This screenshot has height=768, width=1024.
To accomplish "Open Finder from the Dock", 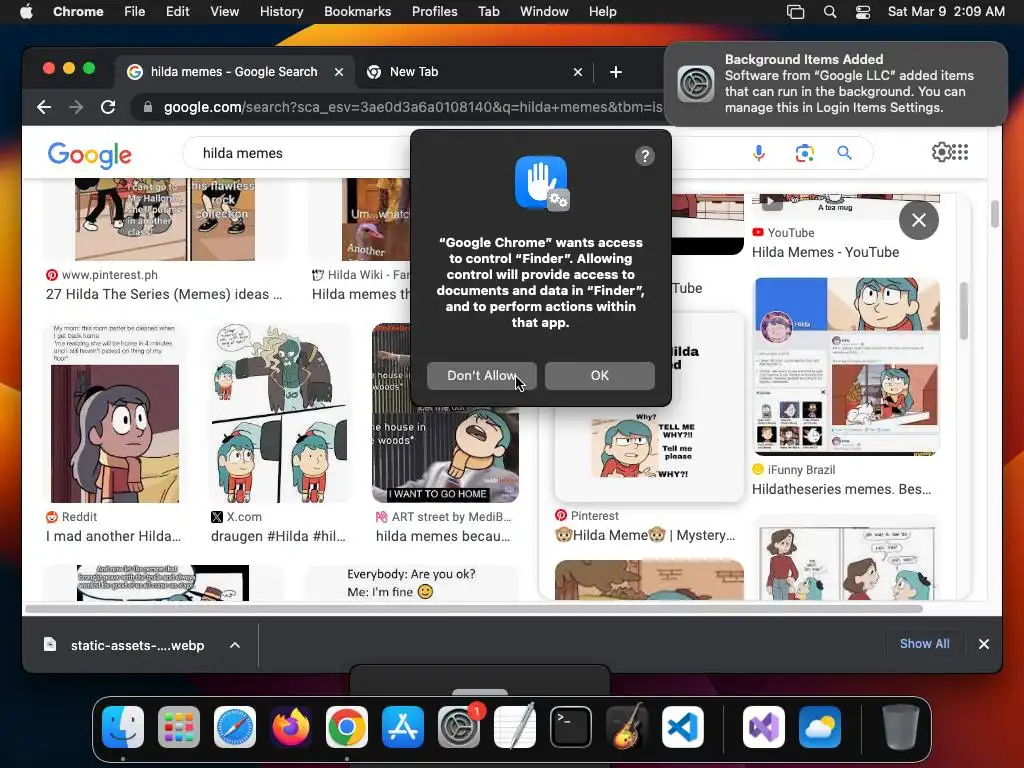I will click(x=123, y=727).
